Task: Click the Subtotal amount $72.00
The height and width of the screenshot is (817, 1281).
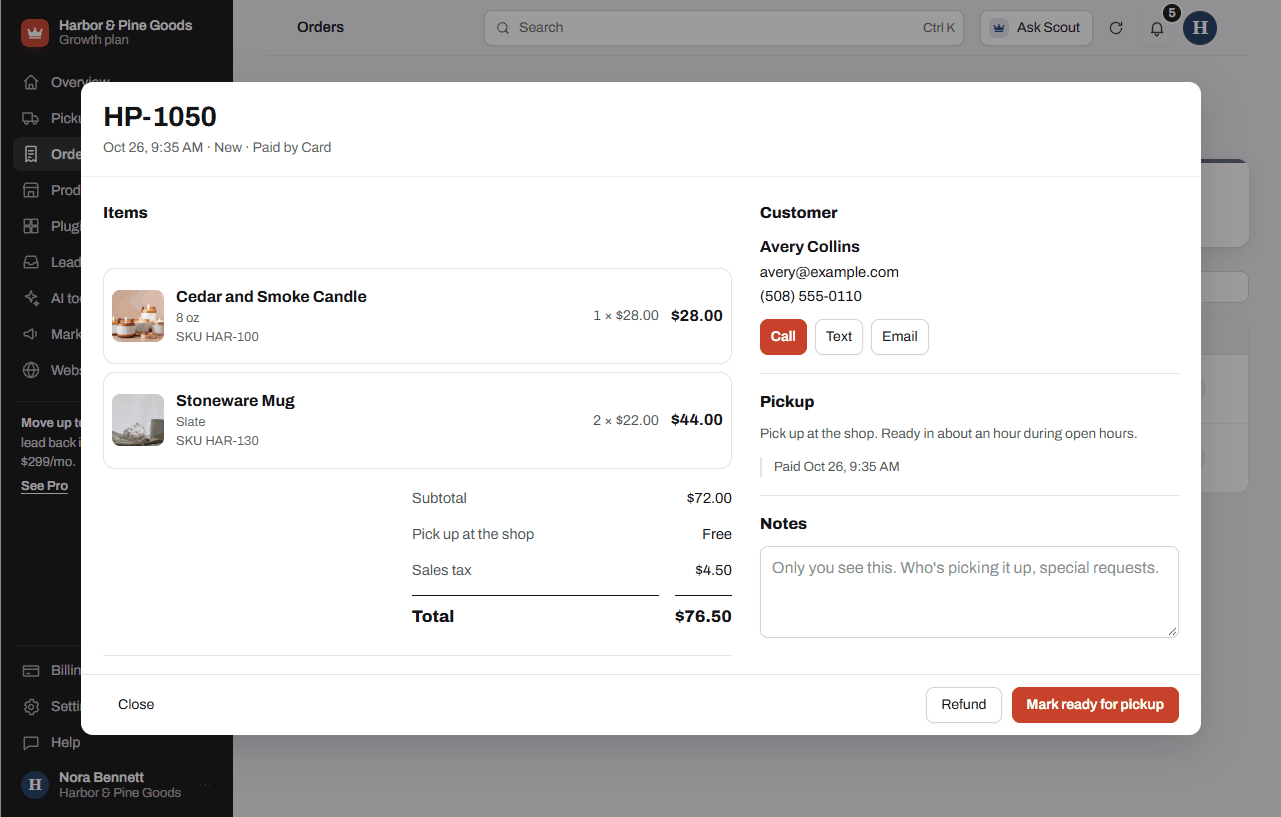Action: pyautogui.click(x=709, y=499)
